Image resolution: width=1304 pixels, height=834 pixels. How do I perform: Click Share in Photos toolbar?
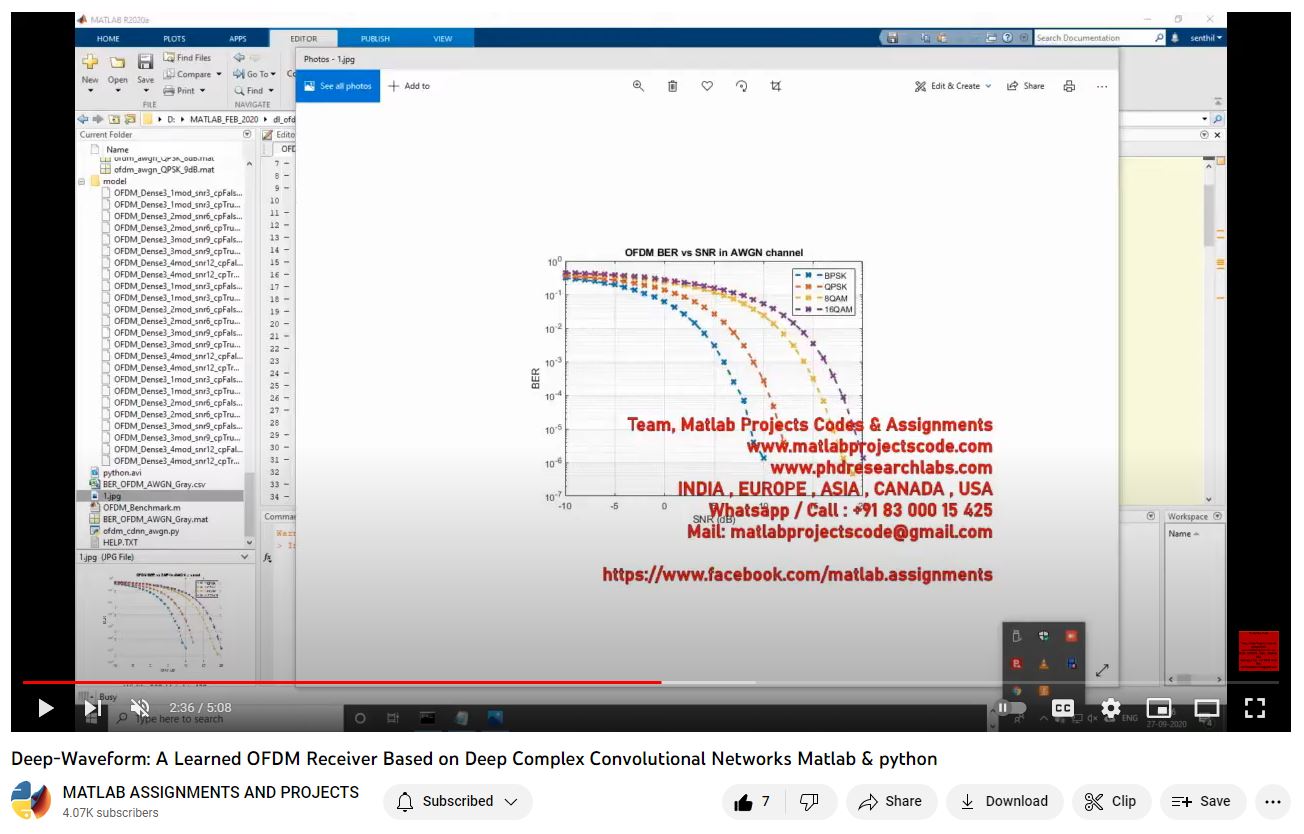[x=1025, y=86]
